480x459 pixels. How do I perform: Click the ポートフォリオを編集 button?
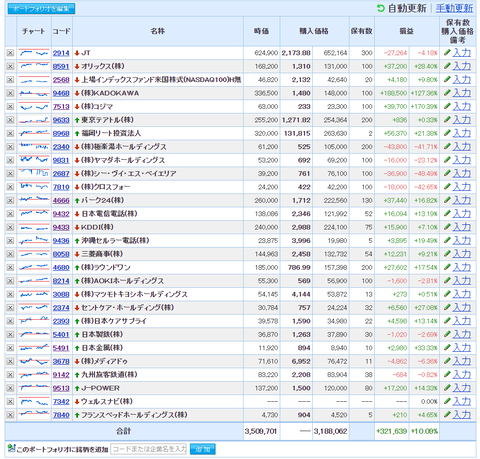[41, 9]
